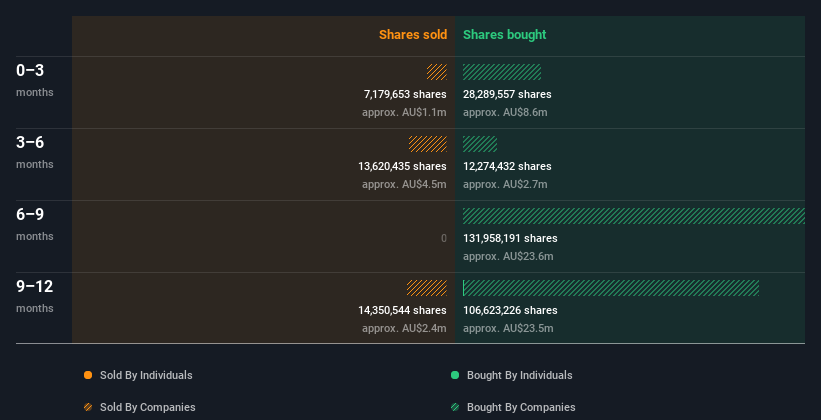Click the Shares bought column header
Viewport: 821px width, 420px height.
pyautogui.click(x=505, y=35)
